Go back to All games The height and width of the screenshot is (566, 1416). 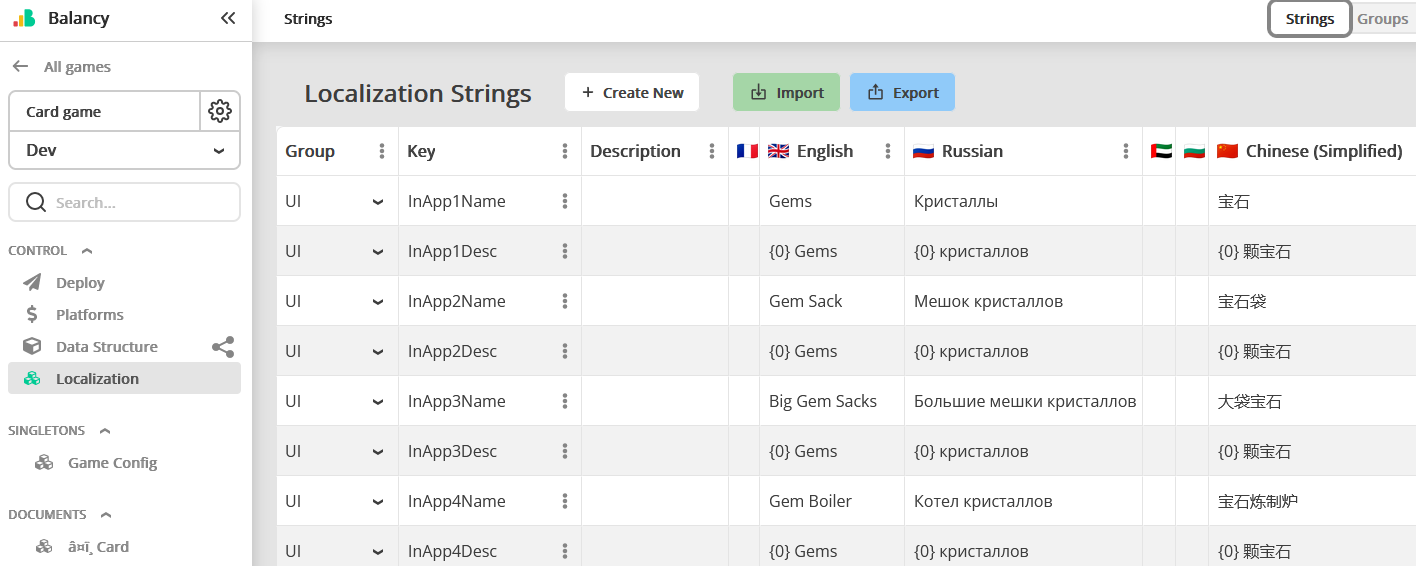pos(62,67)
